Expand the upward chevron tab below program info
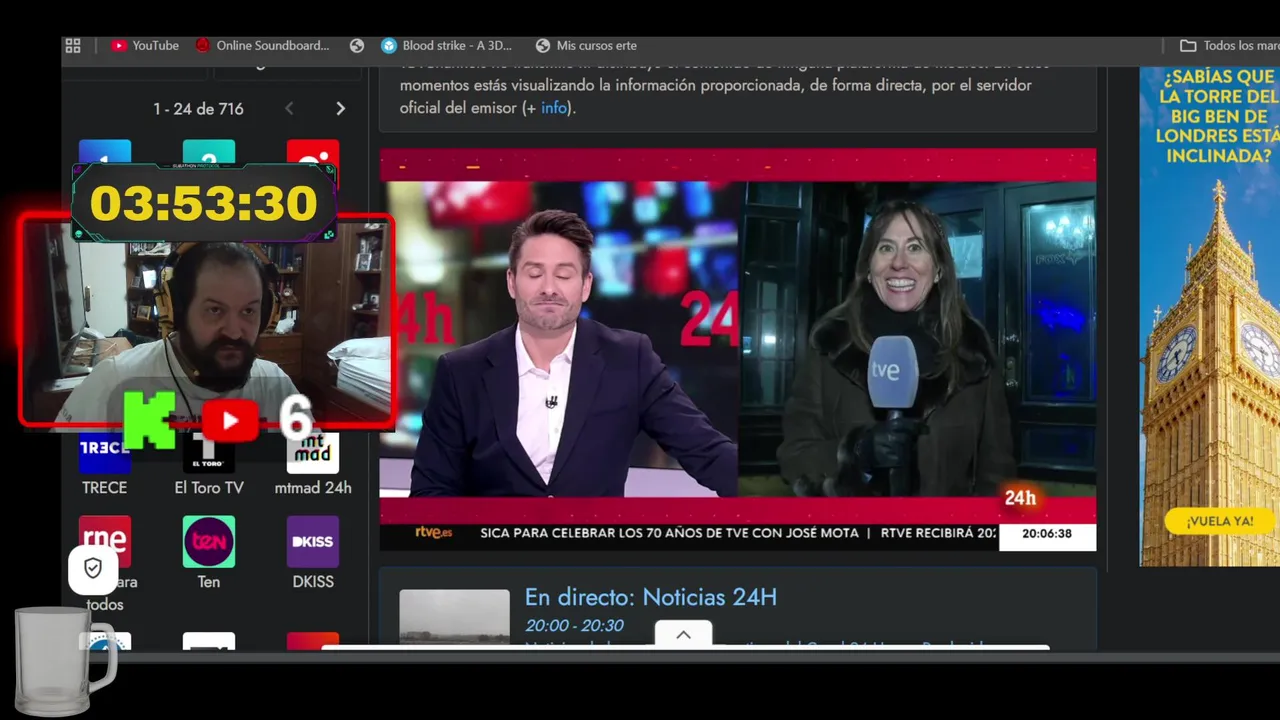 tap(684, 634)
